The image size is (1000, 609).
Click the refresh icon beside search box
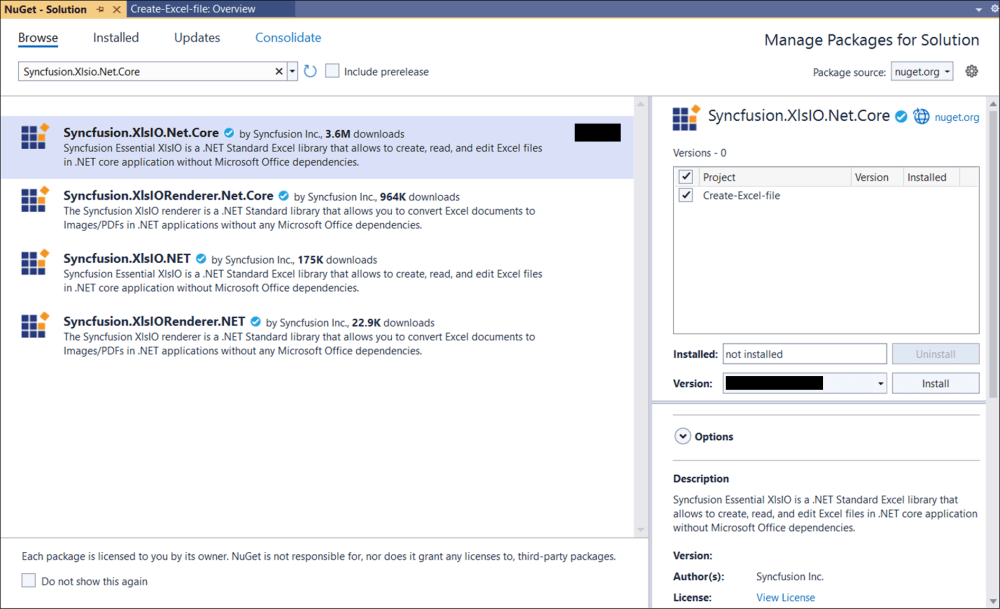[310, 71]
